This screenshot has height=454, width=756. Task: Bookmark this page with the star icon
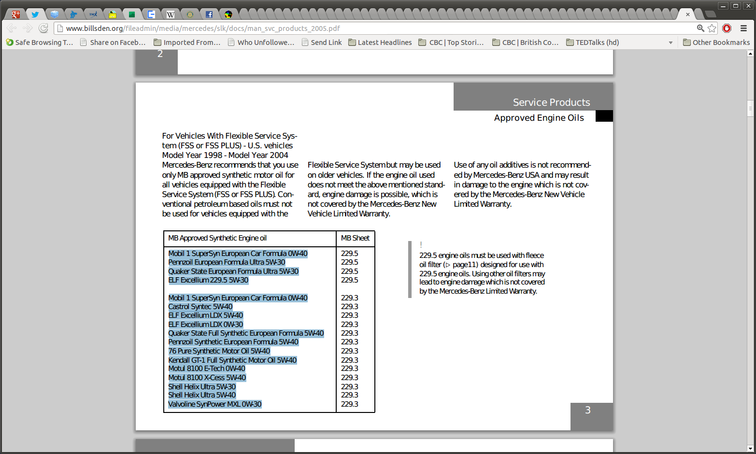tap(712, 28)
